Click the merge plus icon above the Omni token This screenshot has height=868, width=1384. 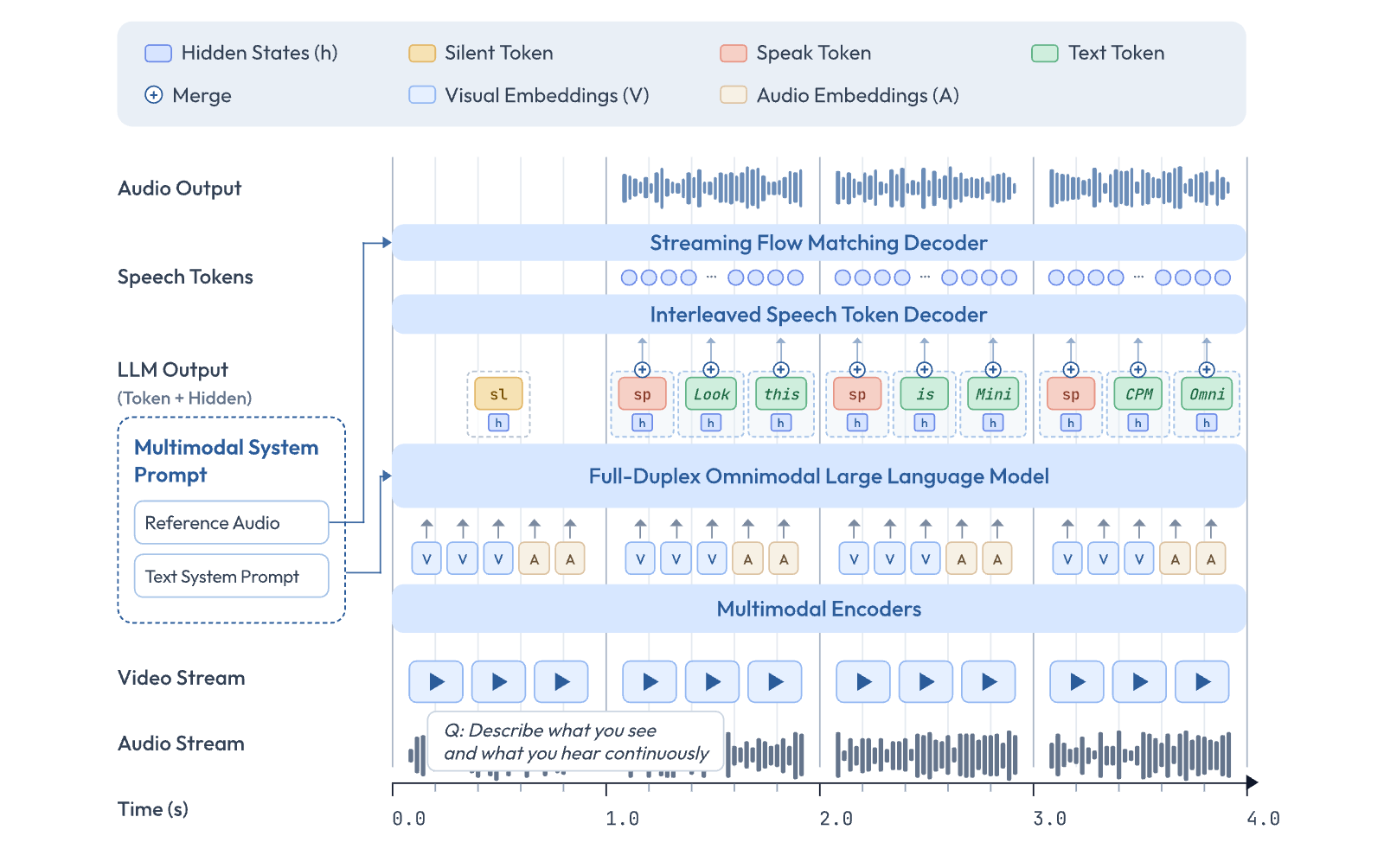tap(1207, 370)
